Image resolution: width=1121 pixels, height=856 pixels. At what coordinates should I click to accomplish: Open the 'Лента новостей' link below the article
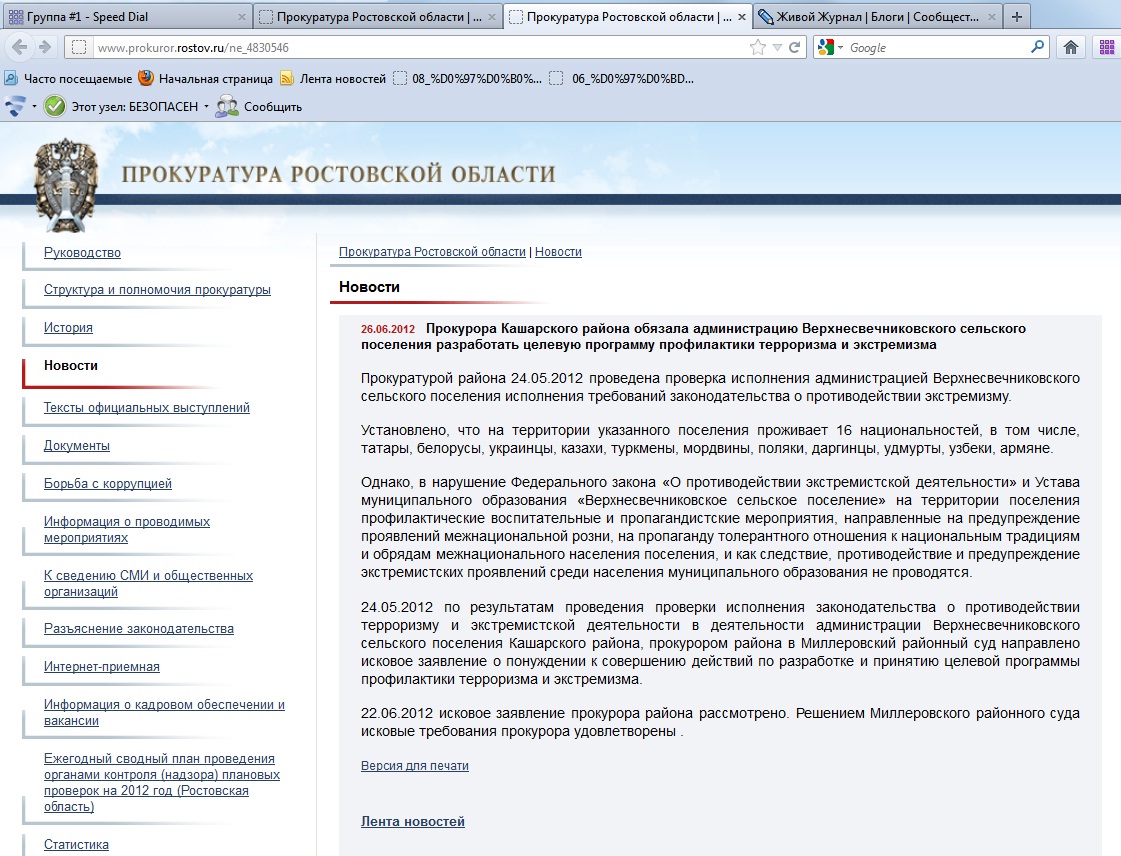coord(412,822)
